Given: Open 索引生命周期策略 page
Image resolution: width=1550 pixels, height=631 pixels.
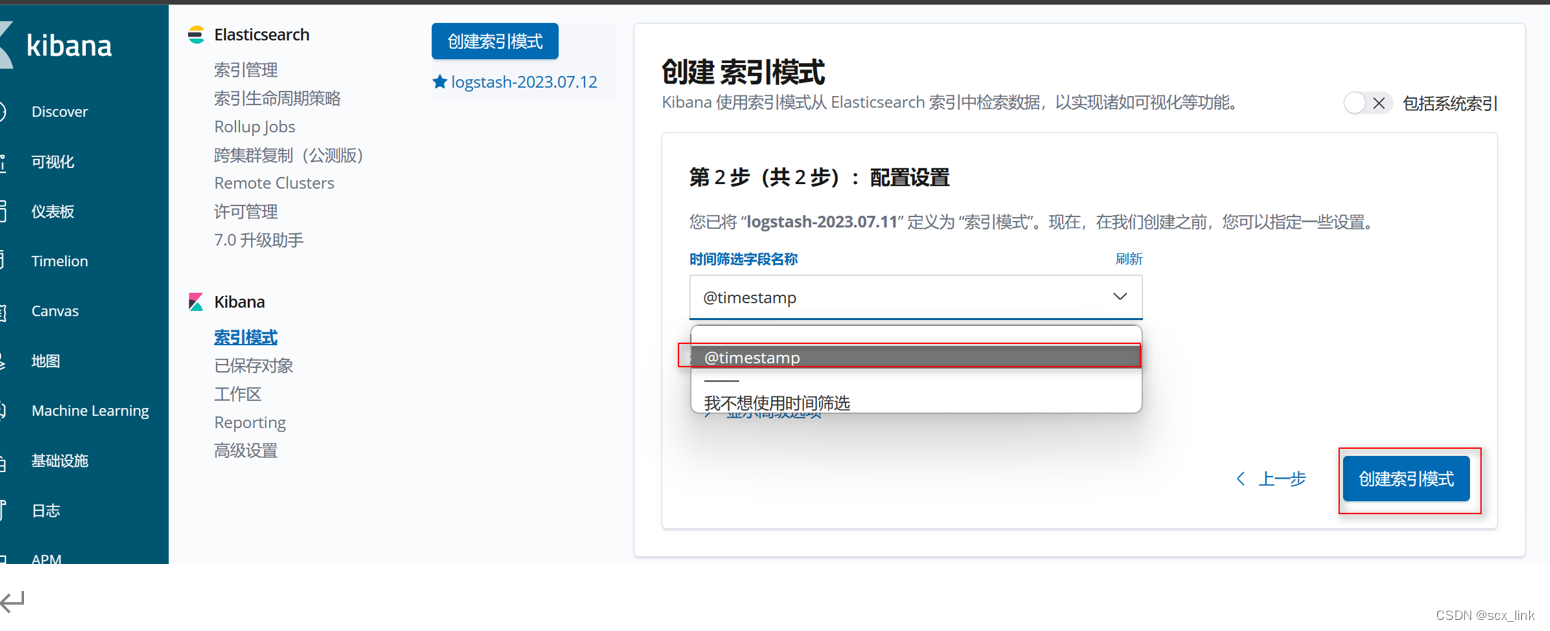Looking at the screenshot, I should point(277,98).
